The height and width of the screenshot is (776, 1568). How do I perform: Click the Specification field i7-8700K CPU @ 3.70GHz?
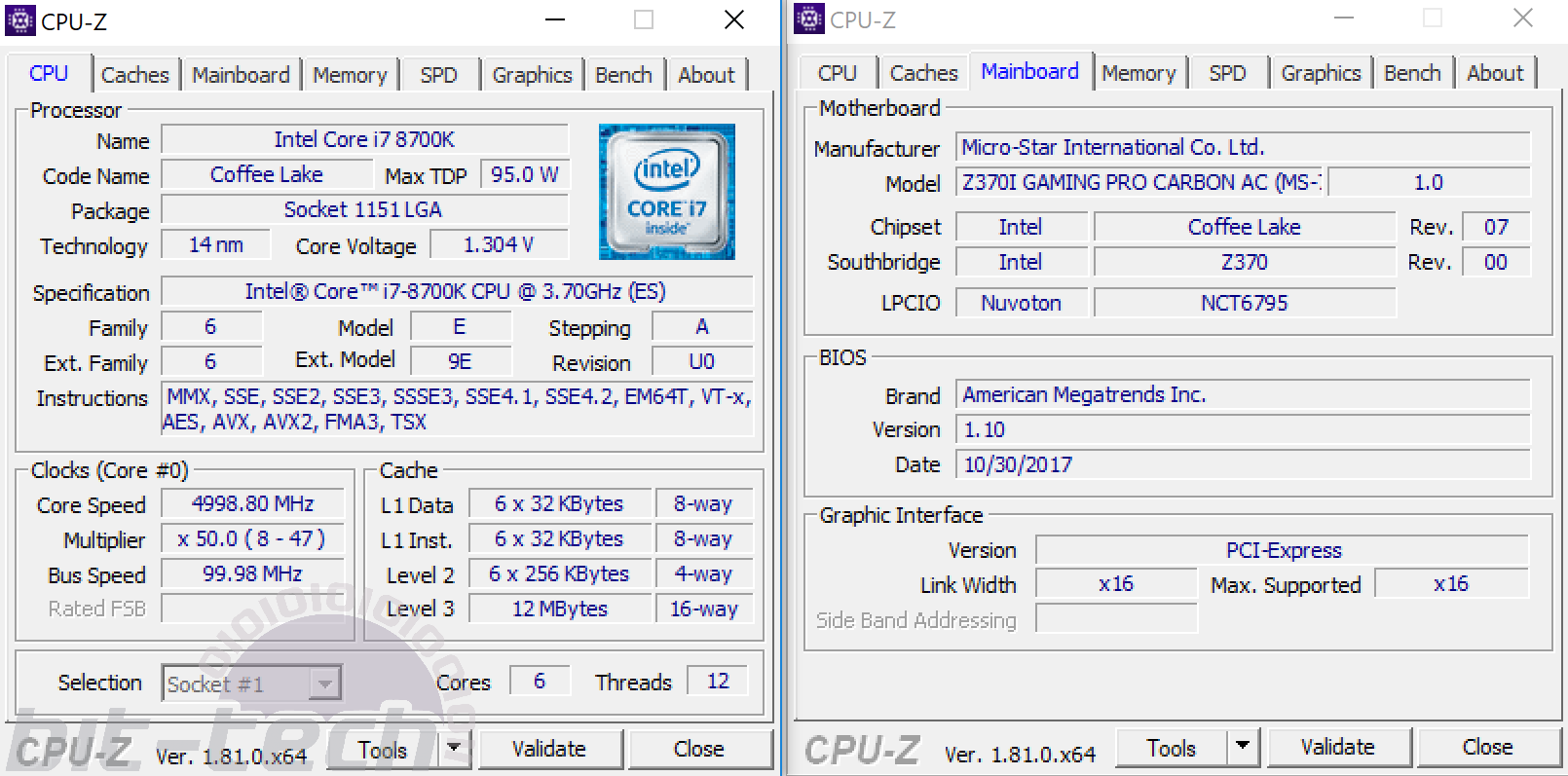[x=457, y=291]
